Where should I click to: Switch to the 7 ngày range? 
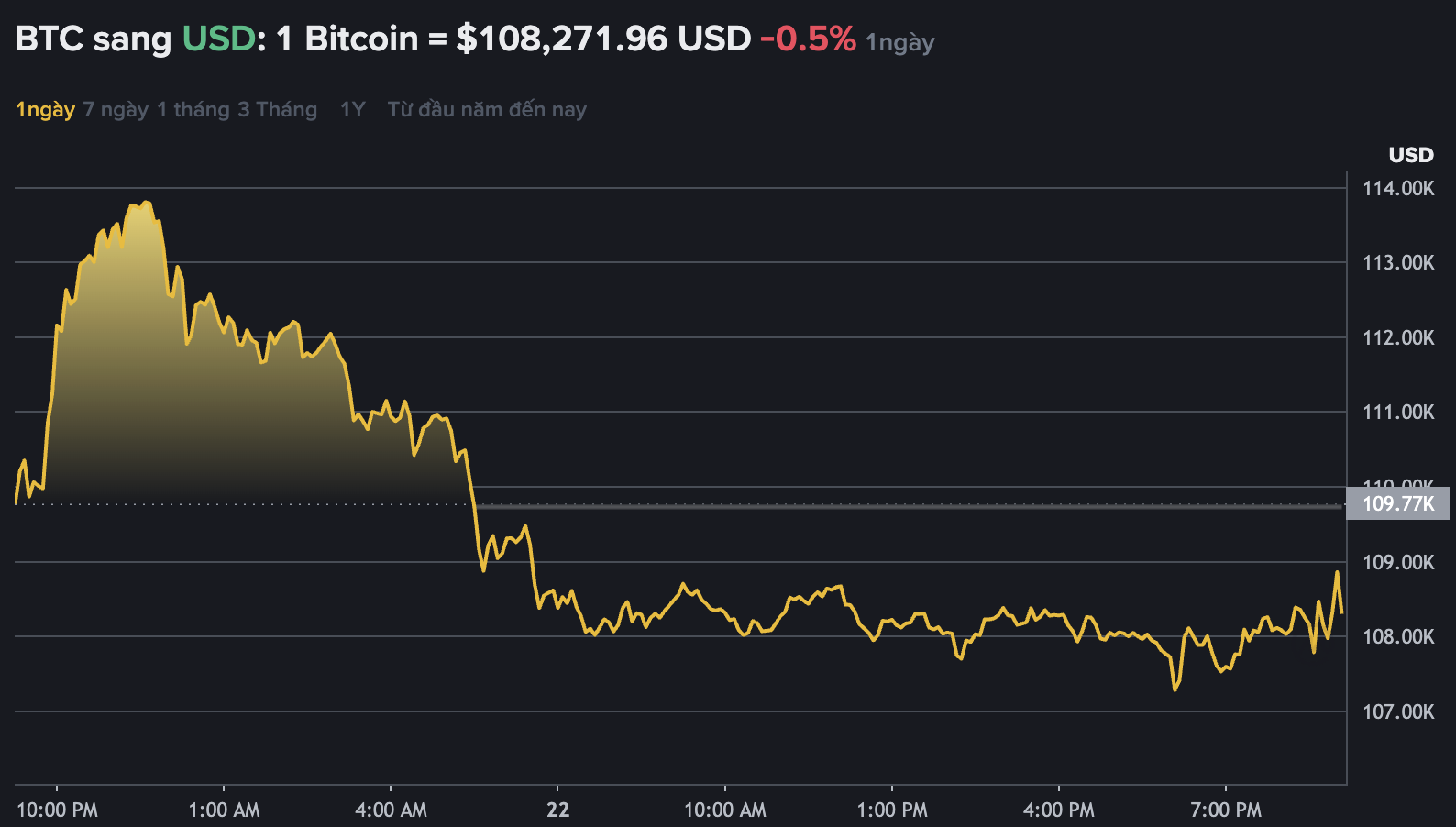tap(116, 110)
